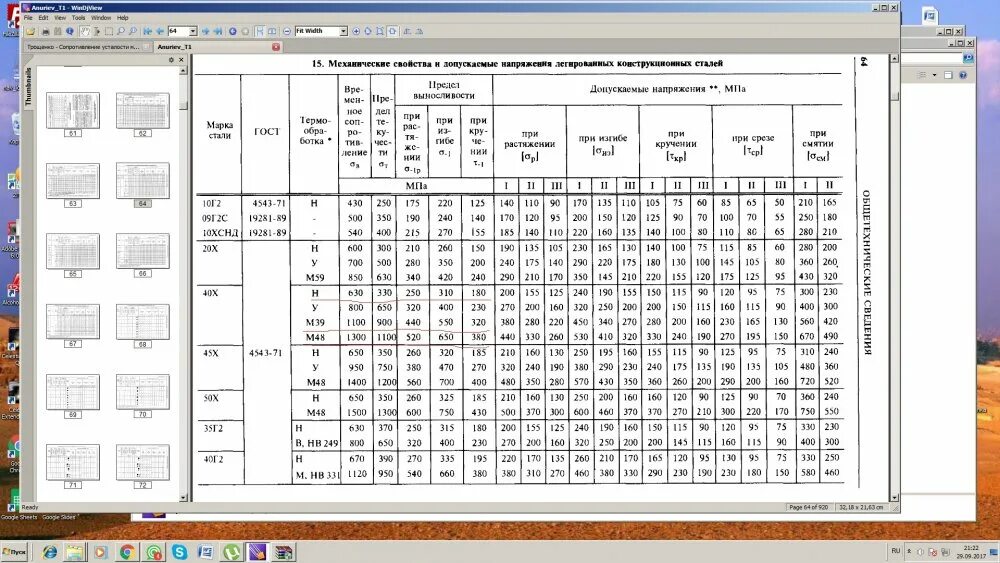The image size is (1000, 563).
Task: Open the Window menu
Action: tap(101, 18)
